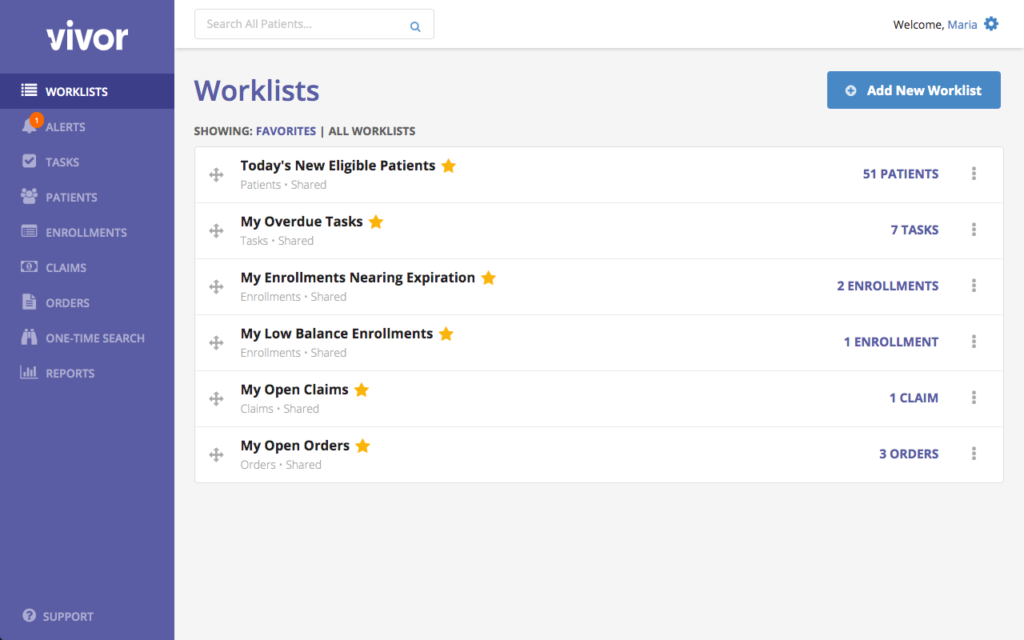Click the Patients group icon
Screen dimensions: 1024x640
[29, 196]
